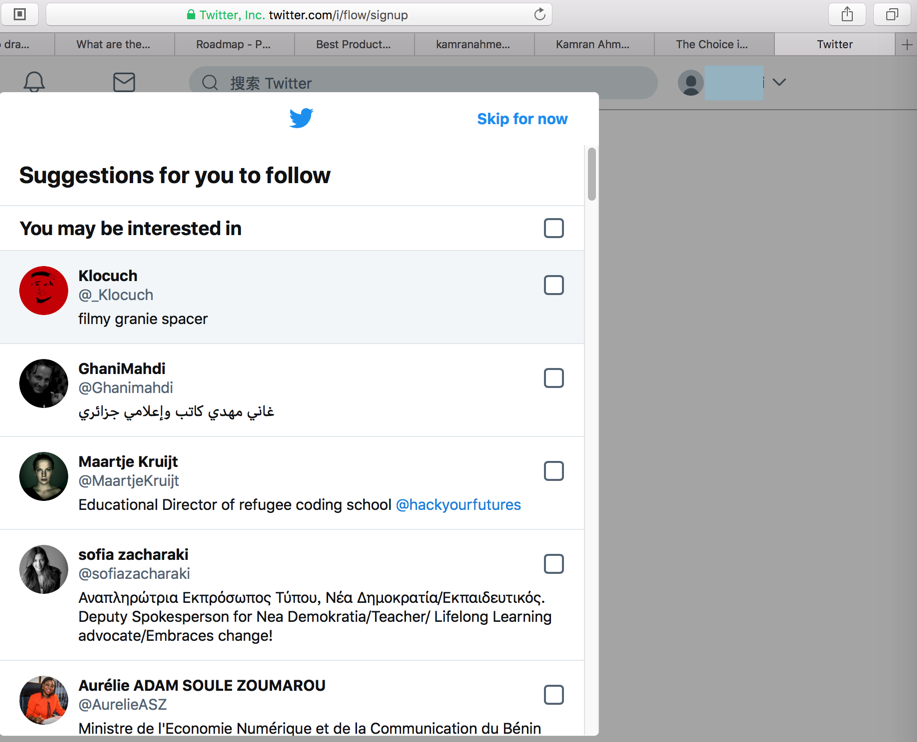Open the messages envelope icon

(x=124, y=82)
